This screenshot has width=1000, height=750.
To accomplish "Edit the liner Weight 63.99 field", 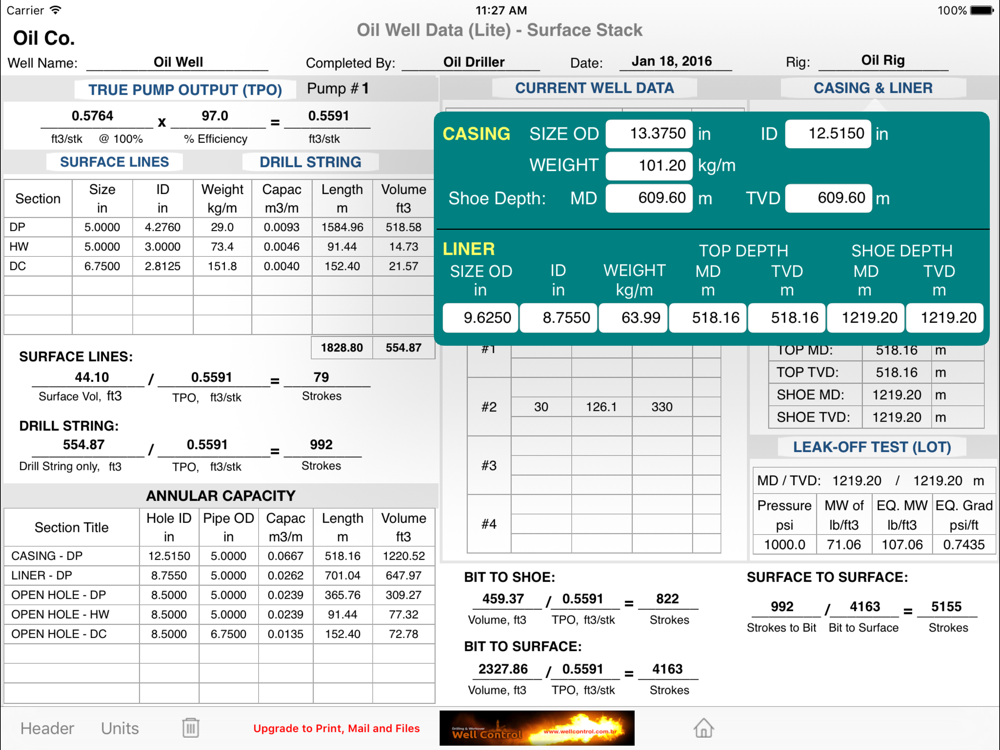I will pos(634,318).
